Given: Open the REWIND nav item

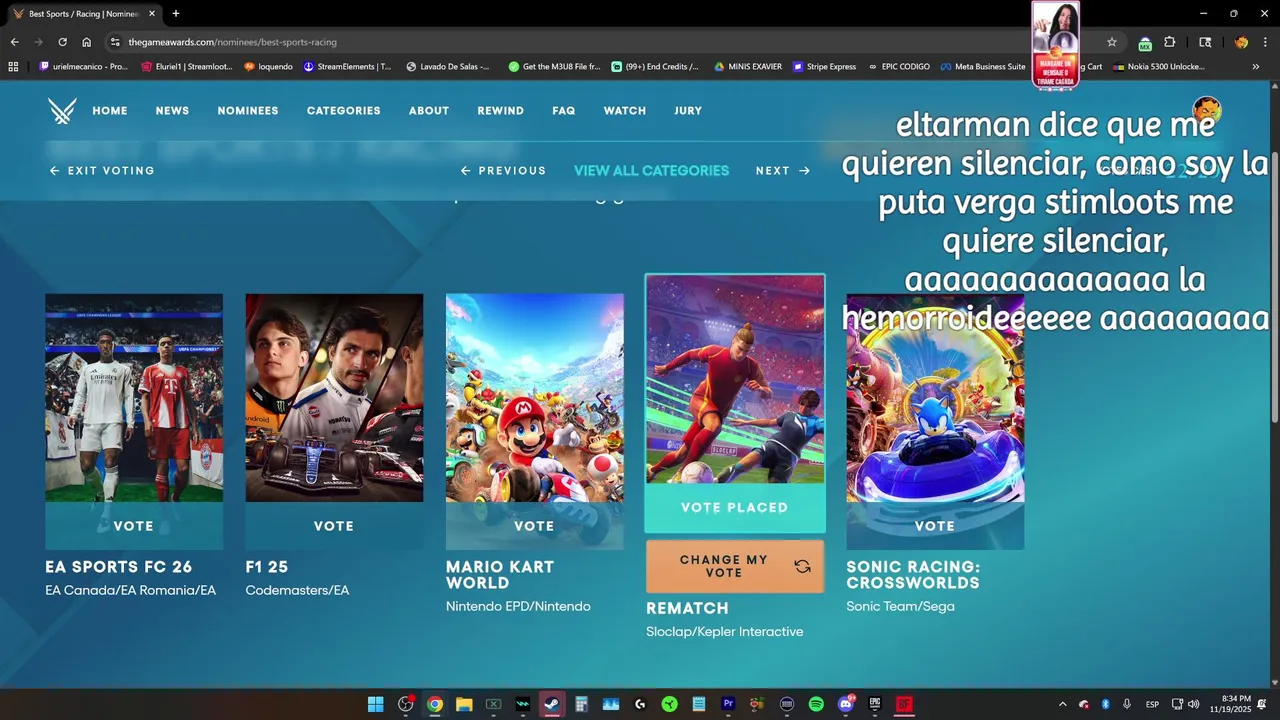Looking at the screenshot, I should click(500, 111).
